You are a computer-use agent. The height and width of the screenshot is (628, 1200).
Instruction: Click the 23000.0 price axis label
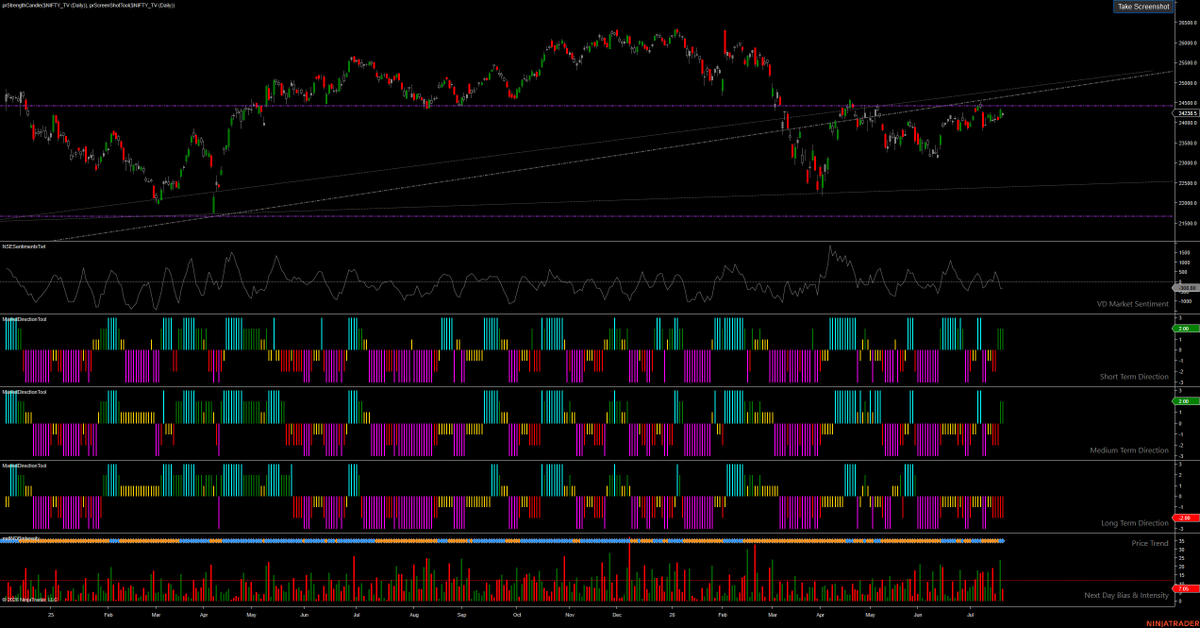pos(1186,163)
